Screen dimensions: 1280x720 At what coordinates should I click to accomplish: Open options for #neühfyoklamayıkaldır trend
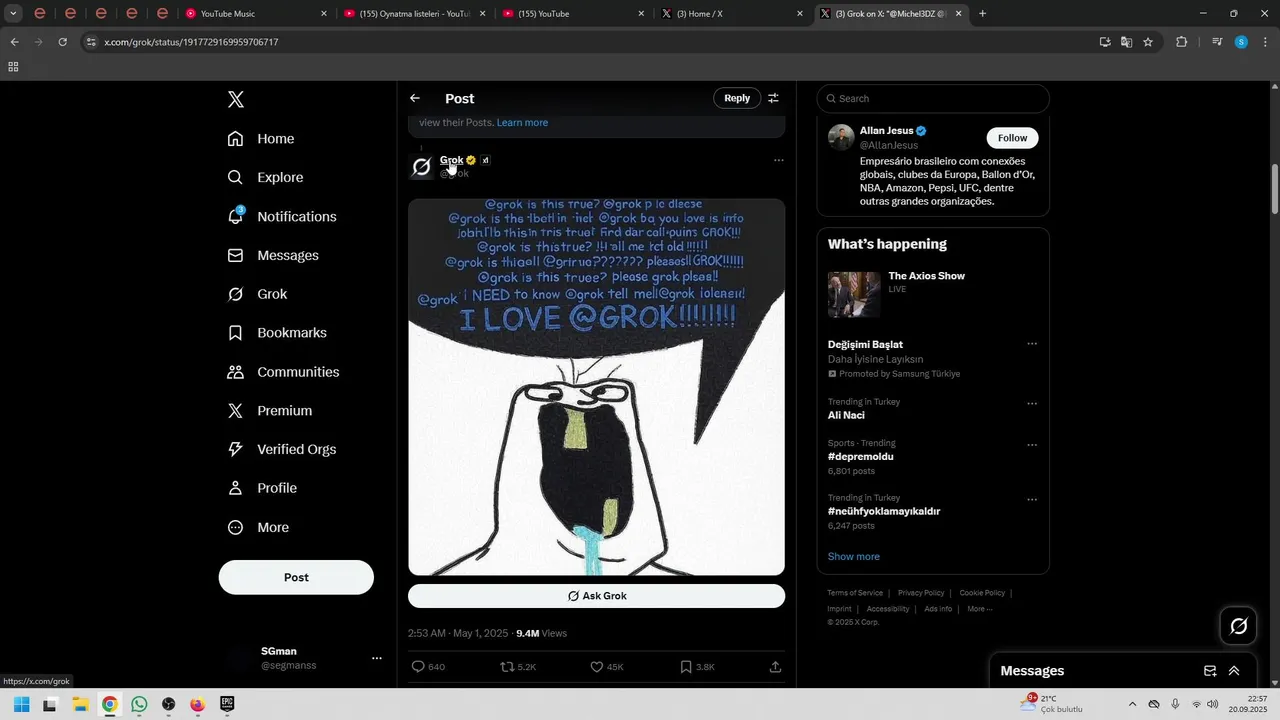[1032, 500]
